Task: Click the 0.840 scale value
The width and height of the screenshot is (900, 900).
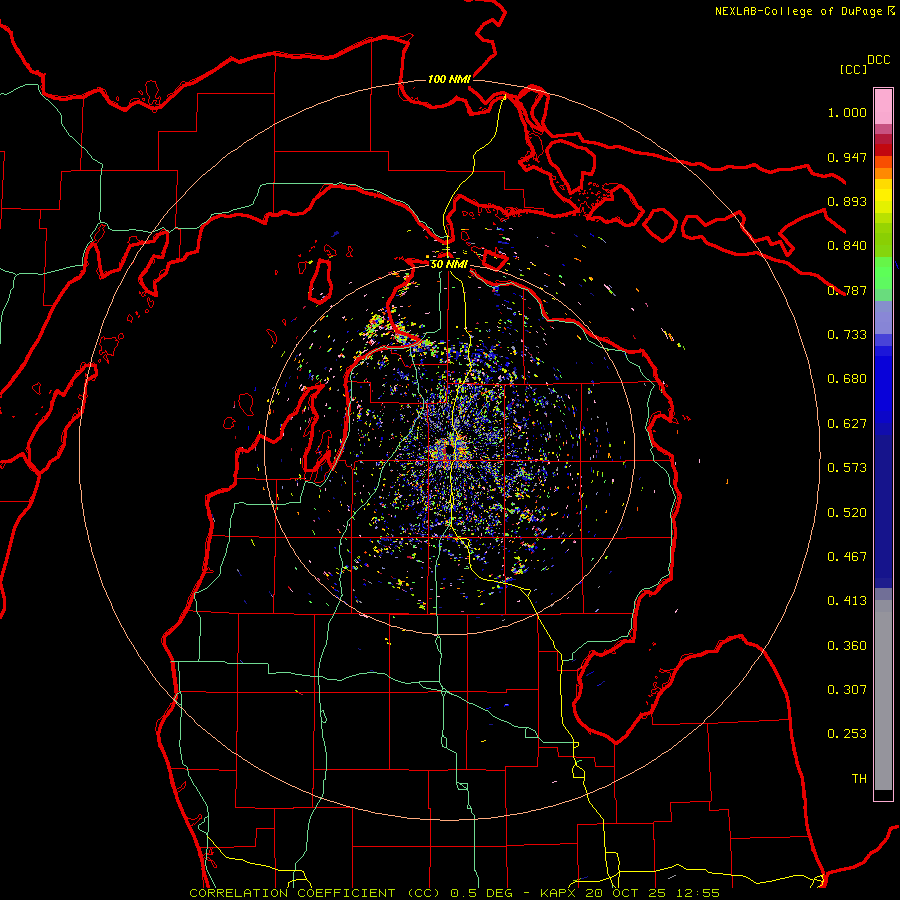Action: [847, 246]
